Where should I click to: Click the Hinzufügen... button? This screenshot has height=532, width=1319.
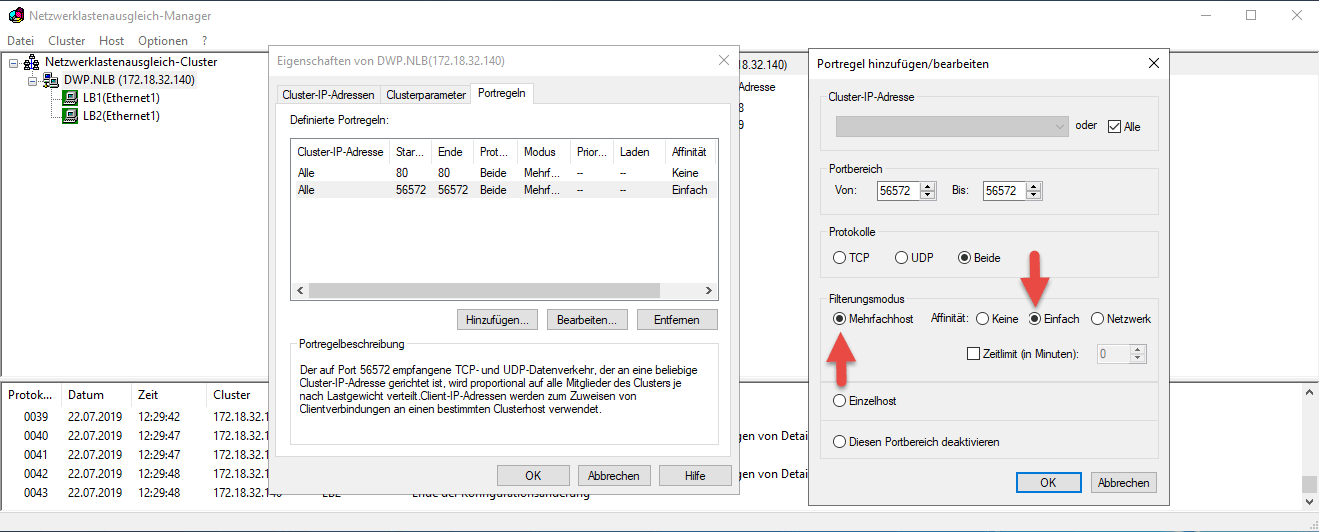point(497,320)
